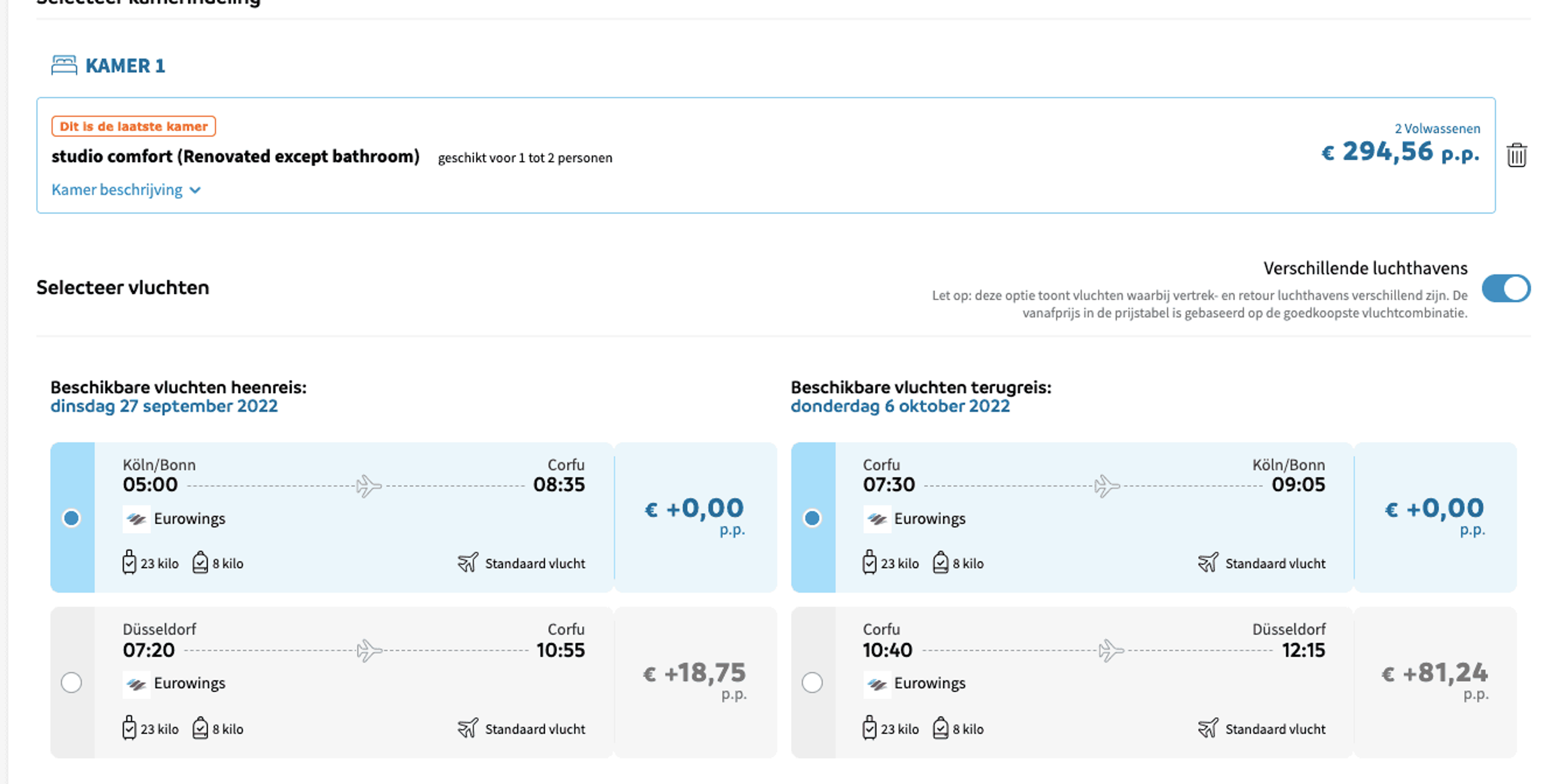
Task: Click the € +18,75 Düsseldorf outbound price box
Action: point(696,683)
